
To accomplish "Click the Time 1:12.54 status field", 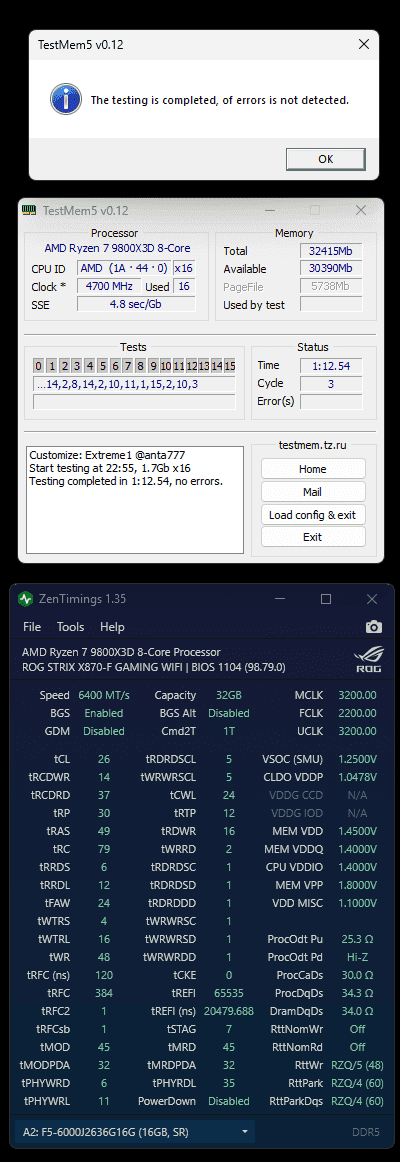I will 331,365.
